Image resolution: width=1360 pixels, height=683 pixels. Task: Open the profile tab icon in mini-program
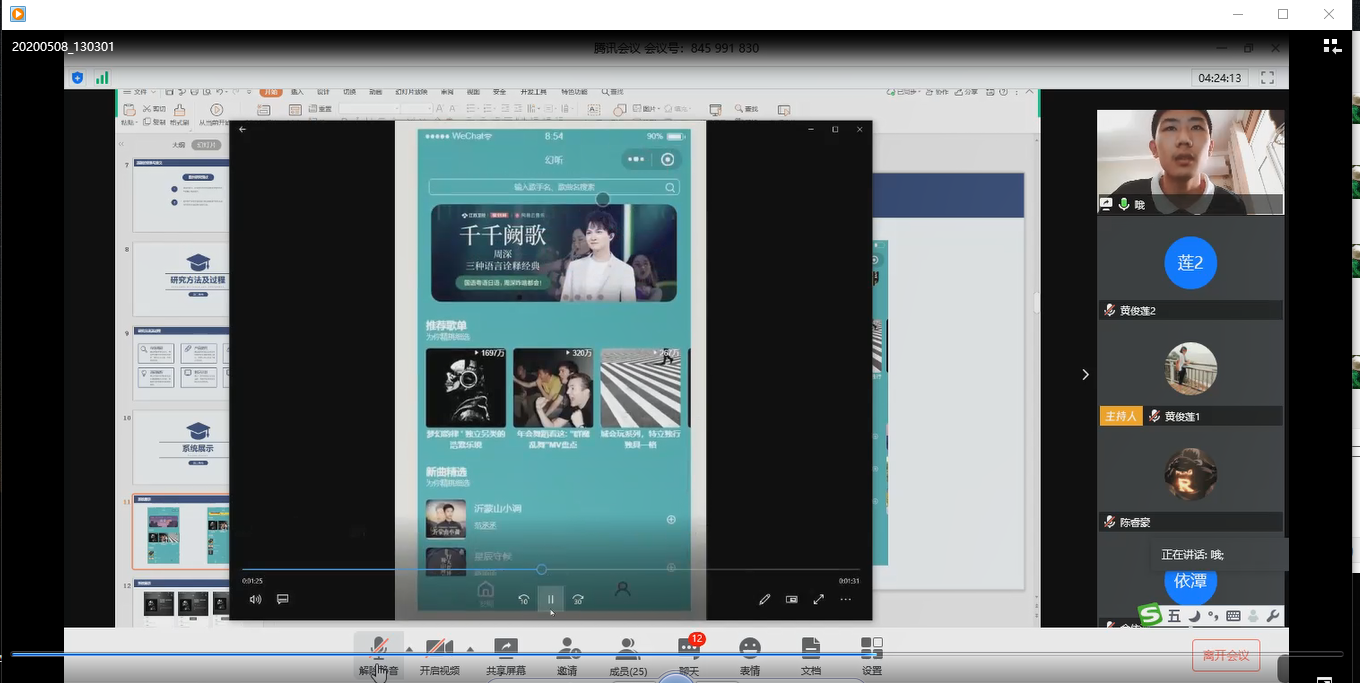pos(622,589)
